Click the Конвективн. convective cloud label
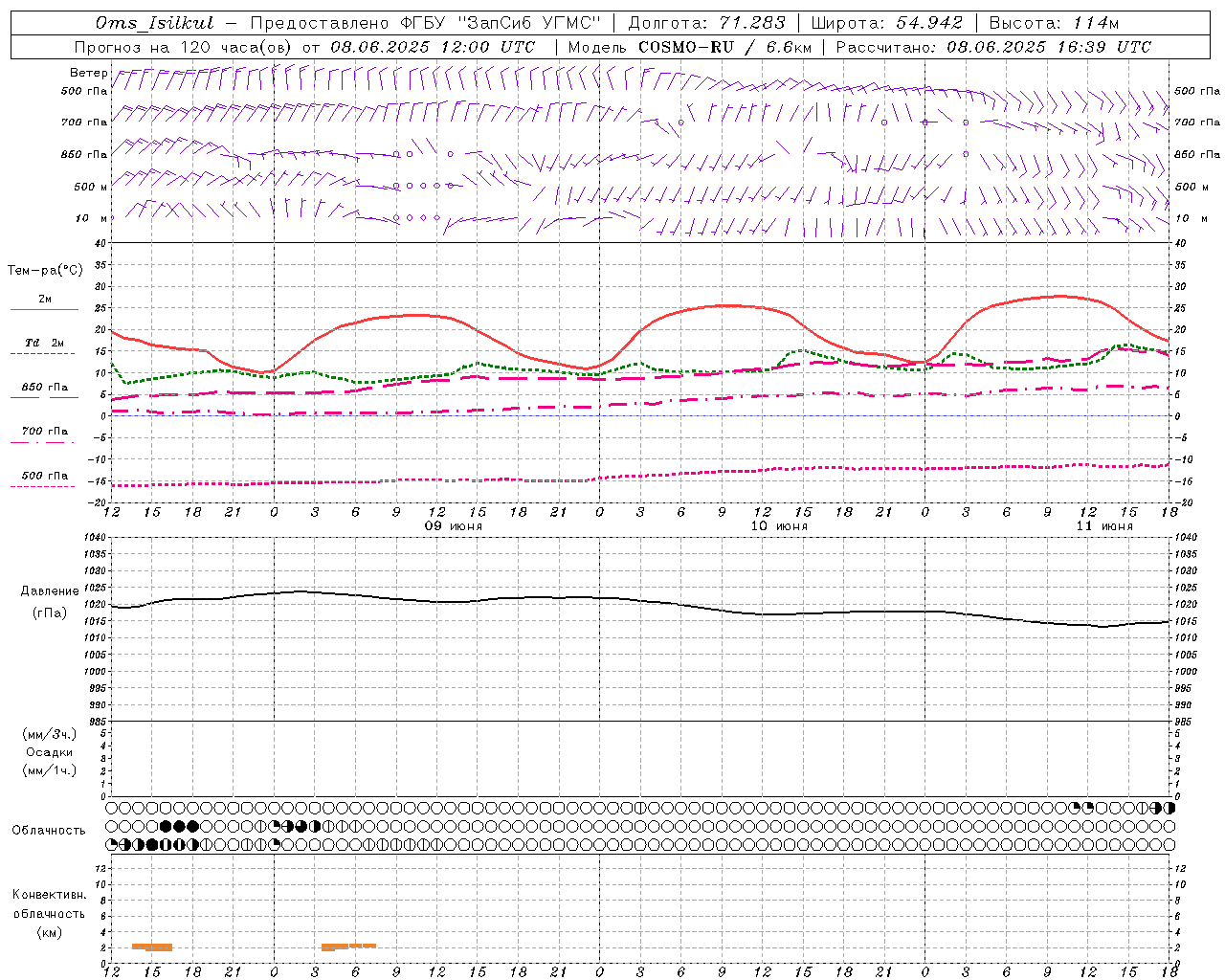1225x980 pixels. [x=49, y=895]
